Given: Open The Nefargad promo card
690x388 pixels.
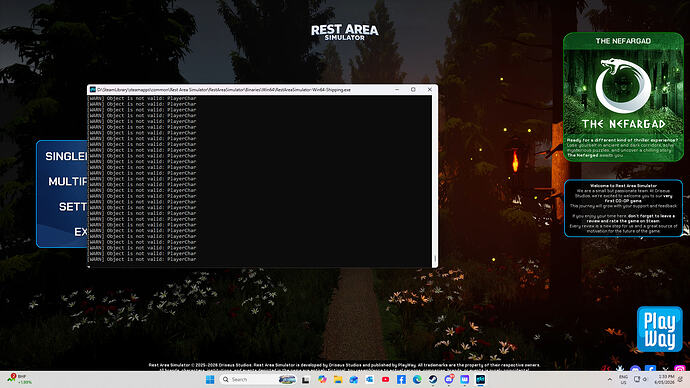Looking at the screenshot, I should (623, 97).
